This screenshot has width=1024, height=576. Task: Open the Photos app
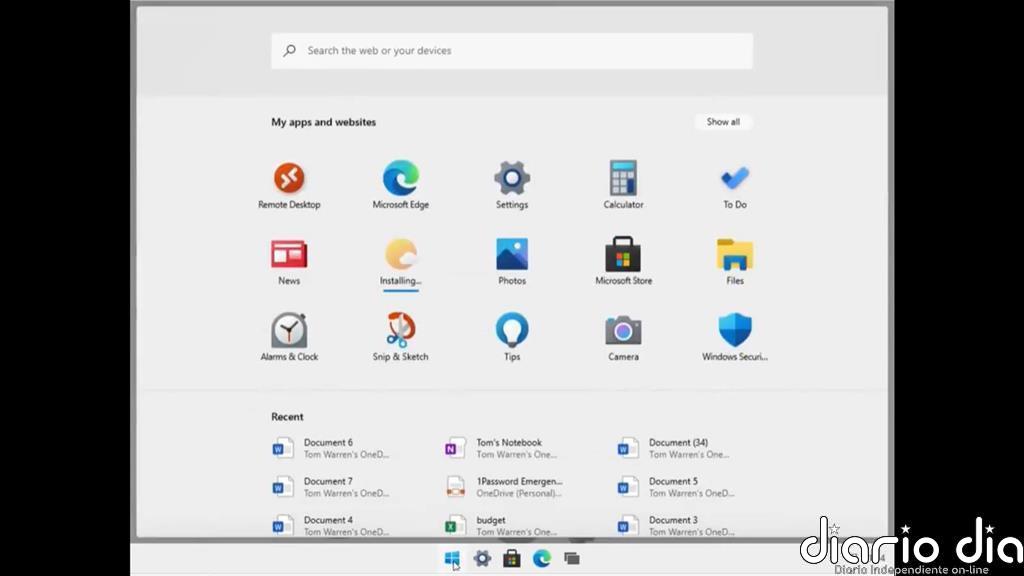(512, 256)
